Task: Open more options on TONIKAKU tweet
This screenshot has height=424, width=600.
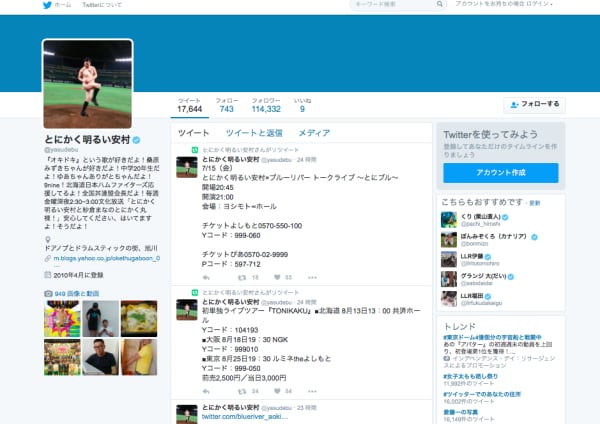Action: coord(312,390)
